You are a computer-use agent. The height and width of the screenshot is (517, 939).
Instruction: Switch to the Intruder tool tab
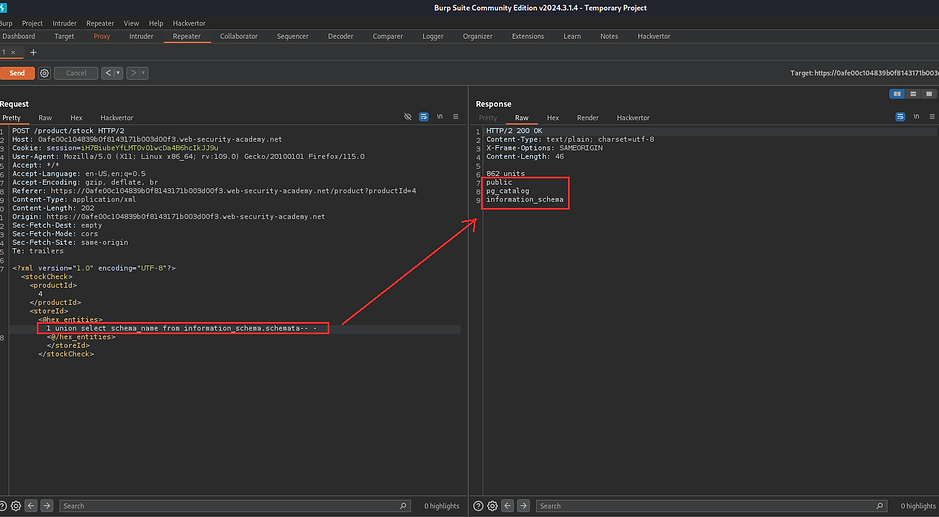tap(141, 37)
